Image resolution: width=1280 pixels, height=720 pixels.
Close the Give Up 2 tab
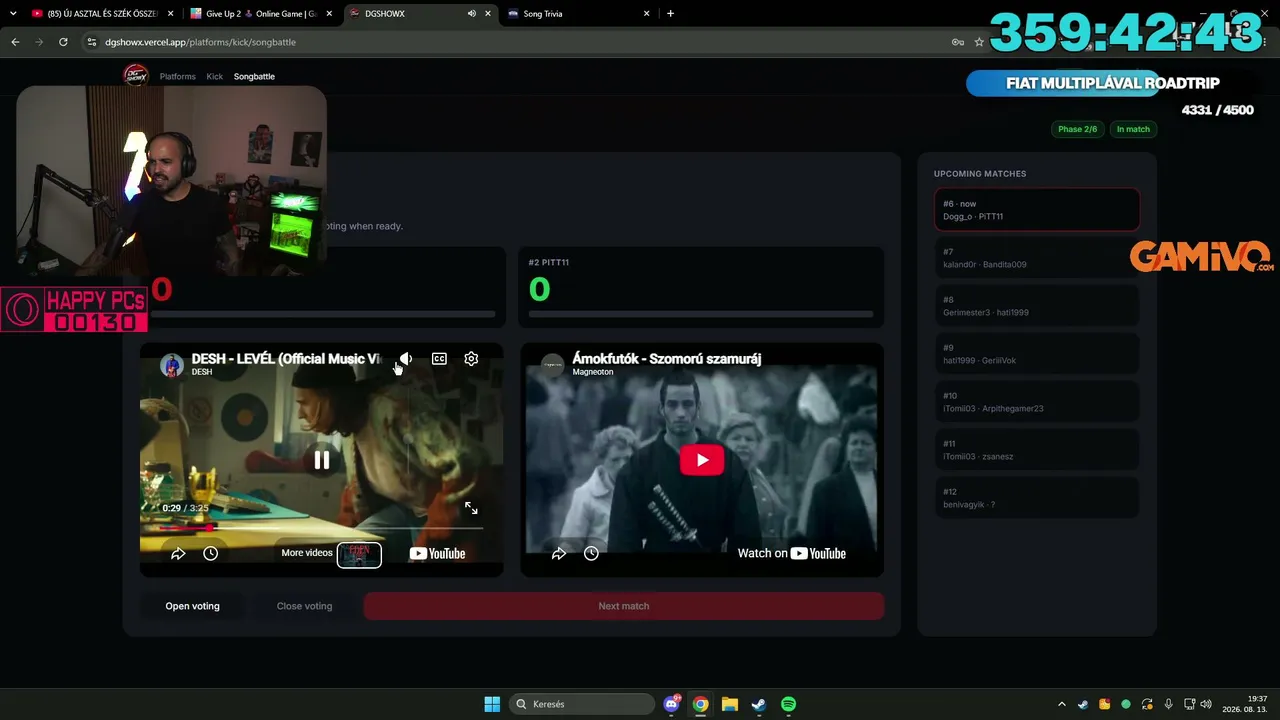(329, 14)
